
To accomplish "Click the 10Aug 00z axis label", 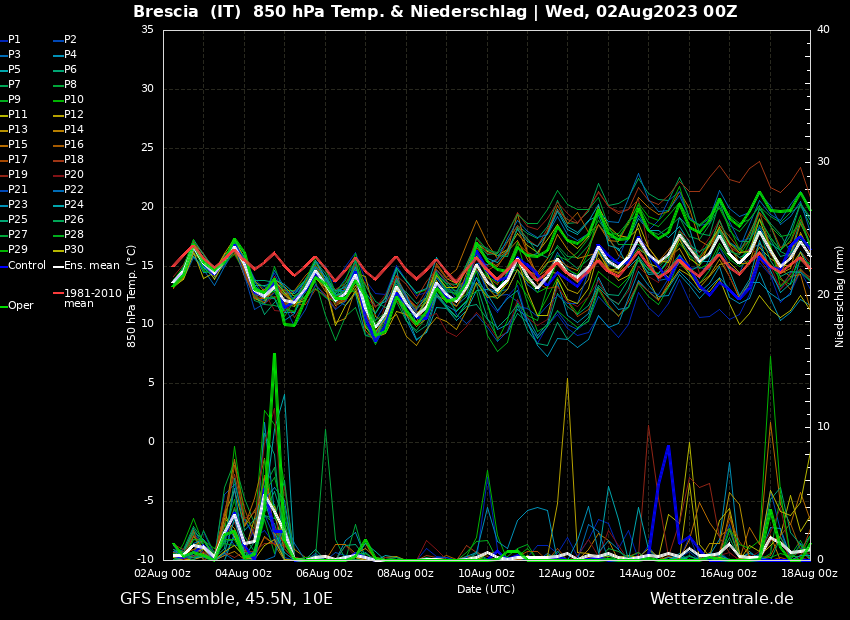I will pyautogui.click(x=486, y=573).
